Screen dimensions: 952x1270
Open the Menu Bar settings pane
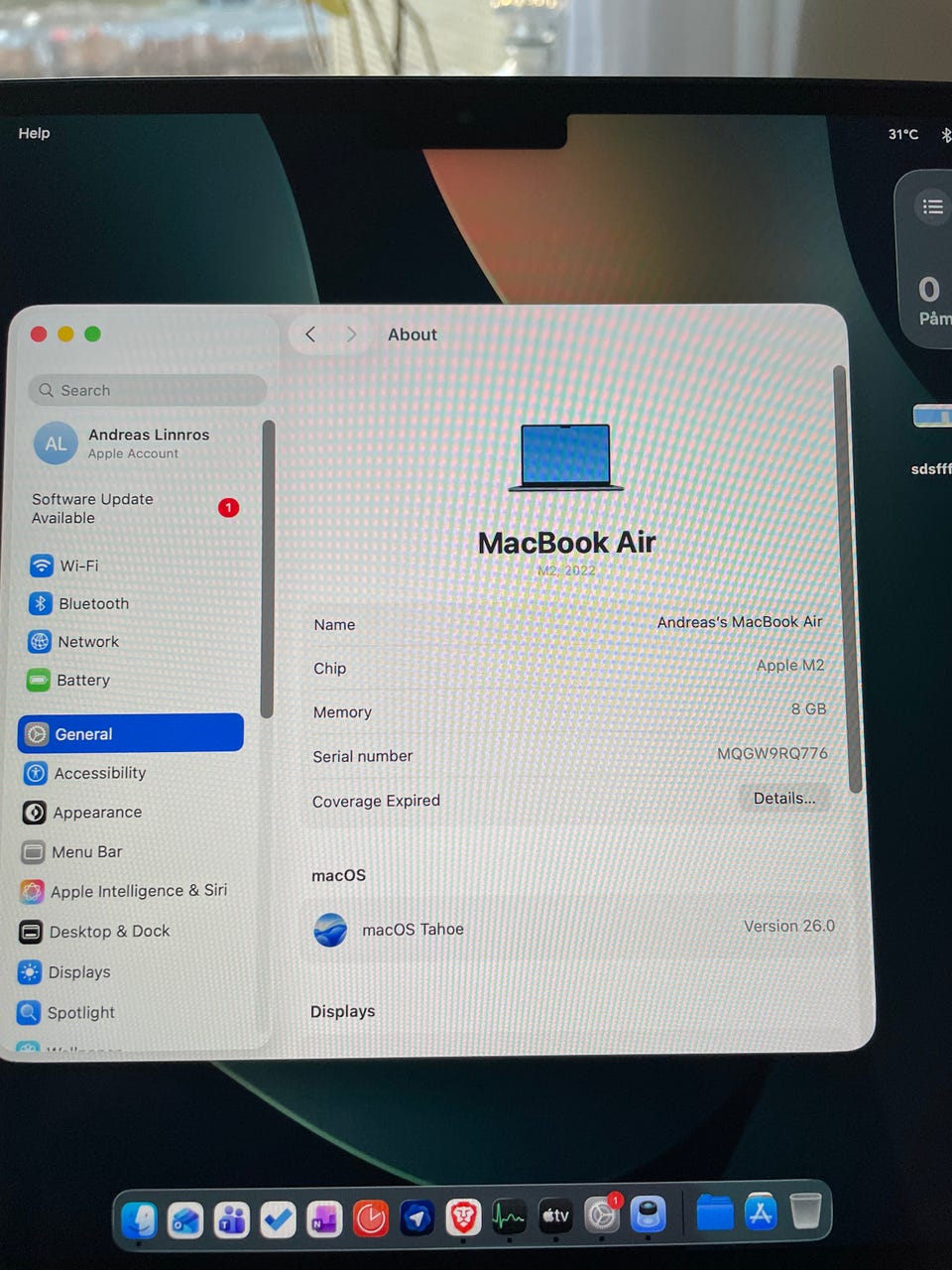click(x=72, y=851)
